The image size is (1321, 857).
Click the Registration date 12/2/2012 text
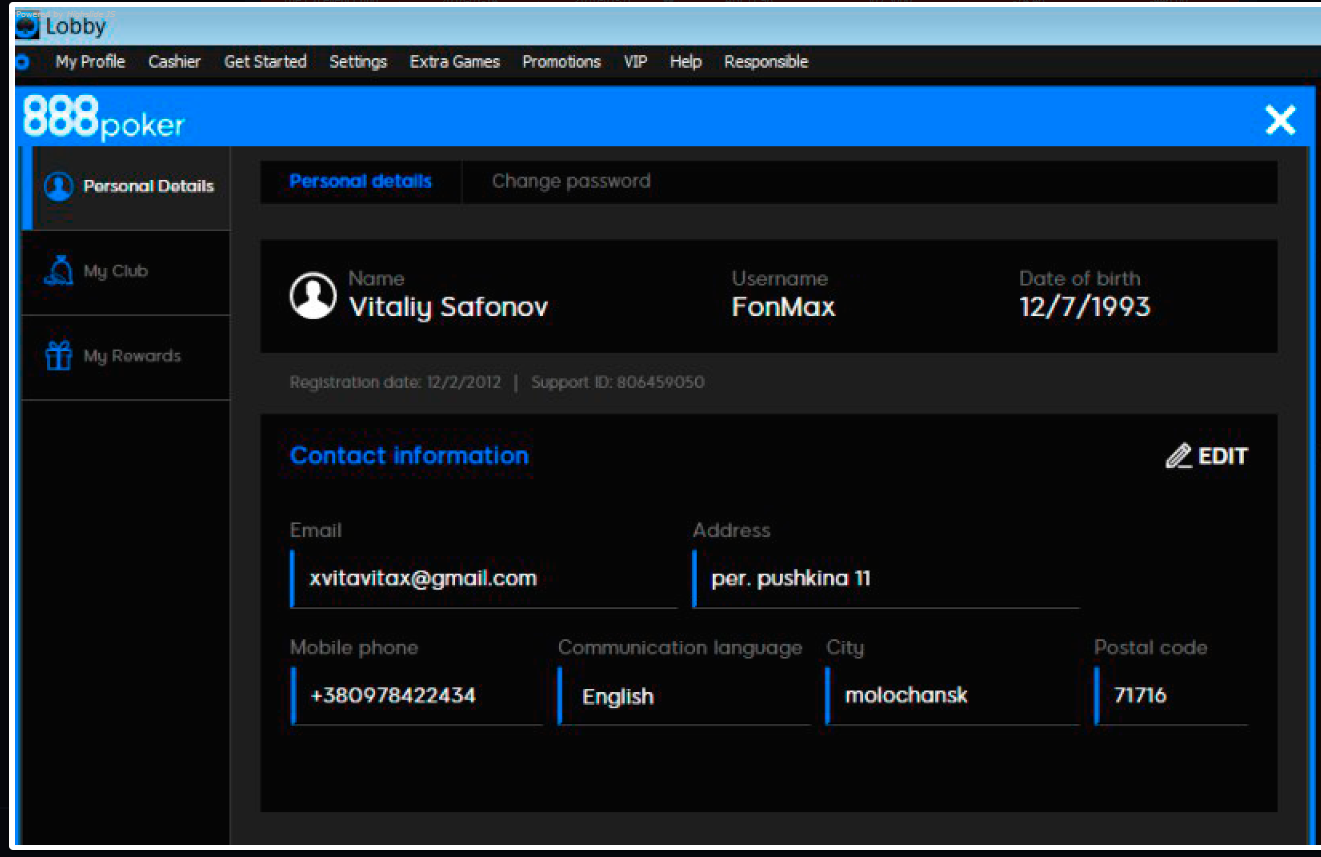[396, 382]
